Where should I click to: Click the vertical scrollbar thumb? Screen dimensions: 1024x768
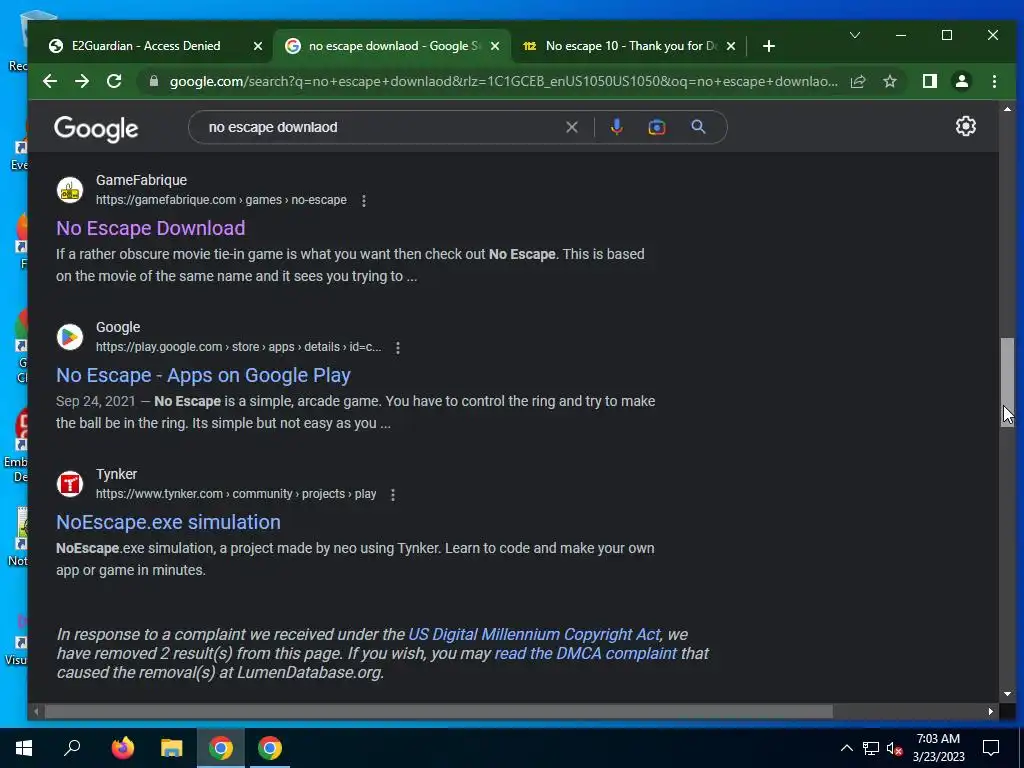click(x=1008, y=381)
